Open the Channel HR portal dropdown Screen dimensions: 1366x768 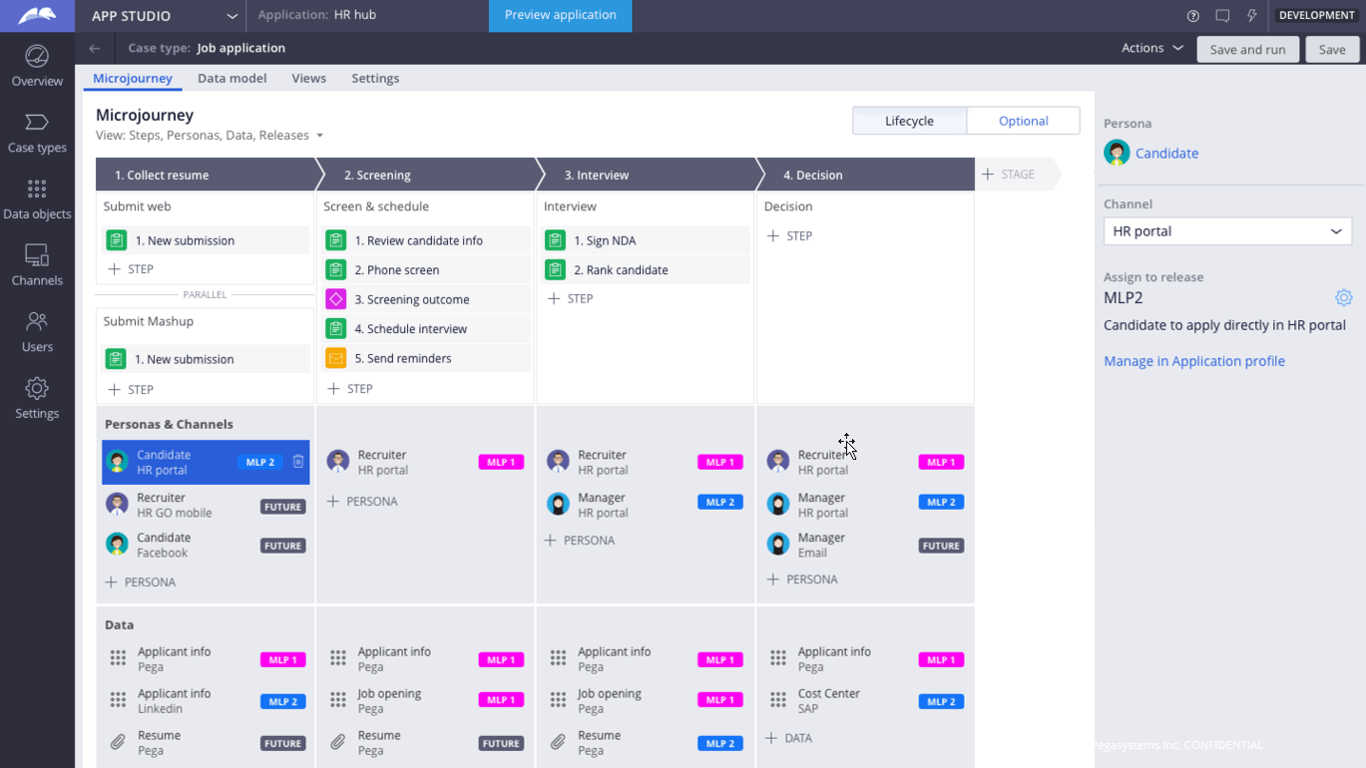pos(1227,231)
